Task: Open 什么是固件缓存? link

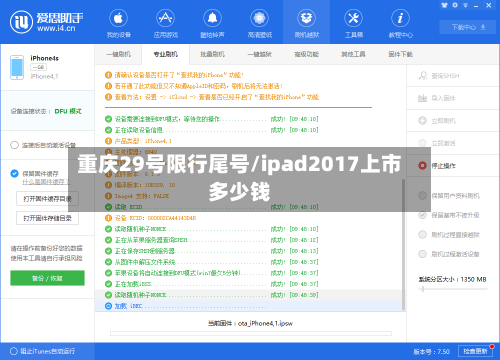Action: 46,182
